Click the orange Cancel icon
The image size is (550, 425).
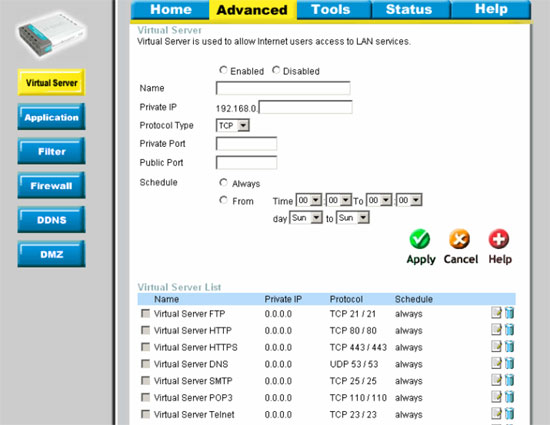(x=460, y=239)
